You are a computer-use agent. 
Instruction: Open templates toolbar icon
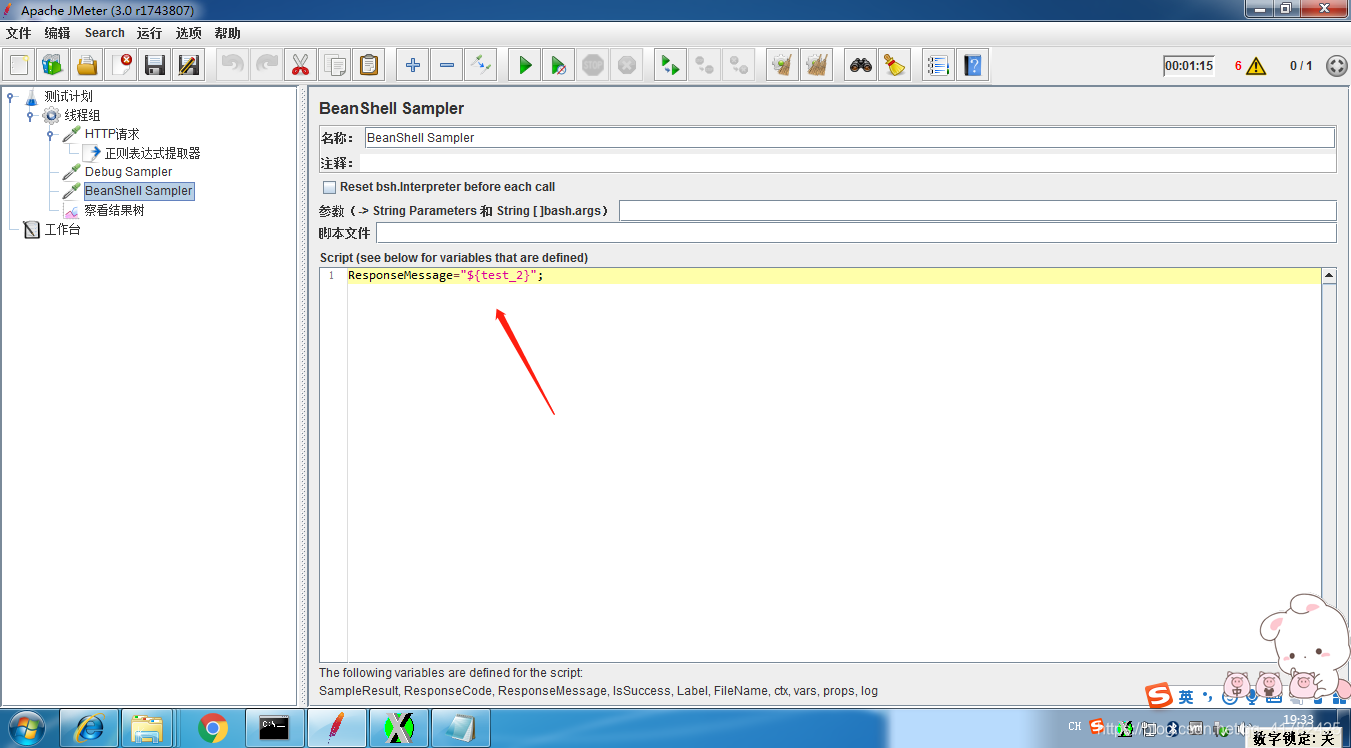pos(53,66)
